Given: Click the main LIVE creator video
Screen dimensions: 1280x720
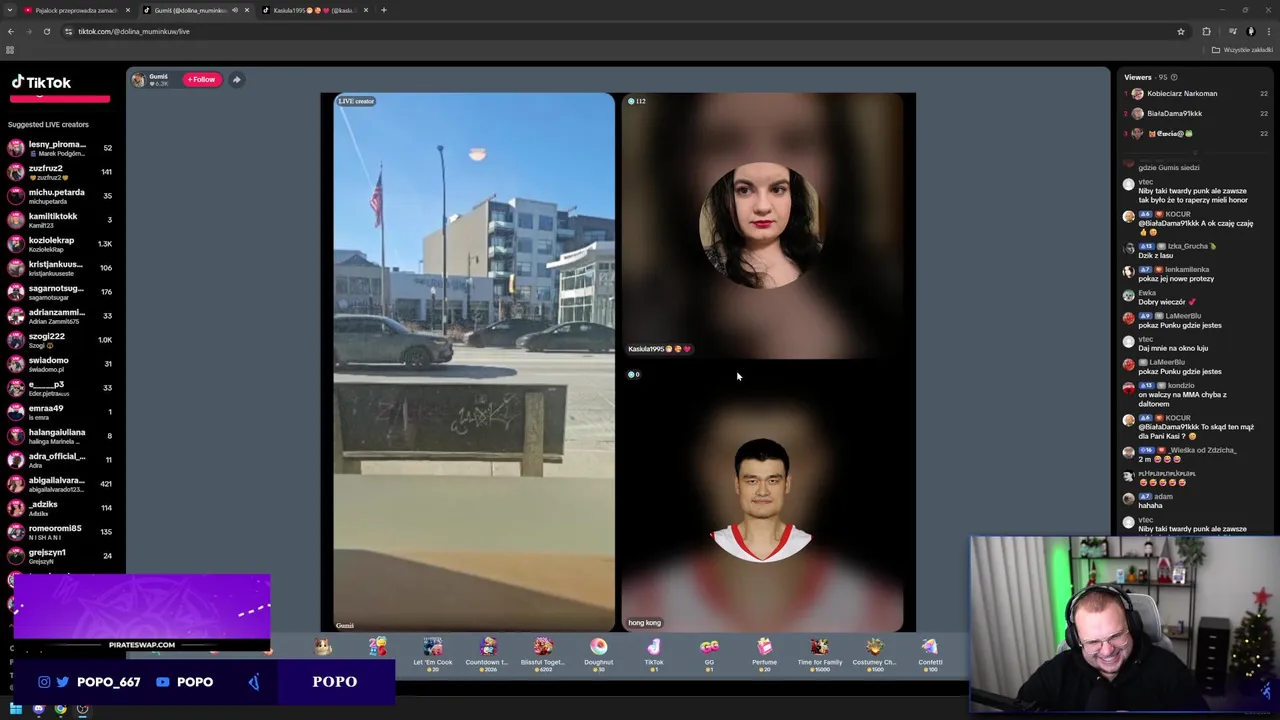Looking at the screenshot, I should (x=474, y=362).
